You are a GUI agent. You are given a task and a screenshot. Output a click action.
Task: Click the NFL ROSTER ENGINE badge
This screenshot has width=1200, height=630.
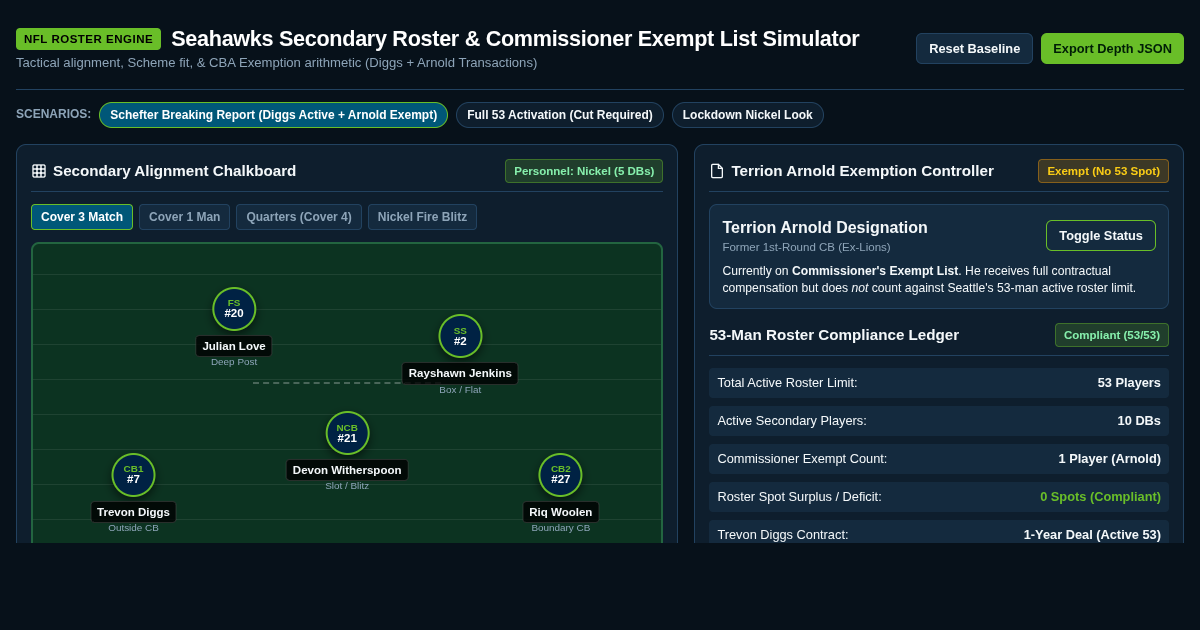pyautogui.click(x=88, y=39)
